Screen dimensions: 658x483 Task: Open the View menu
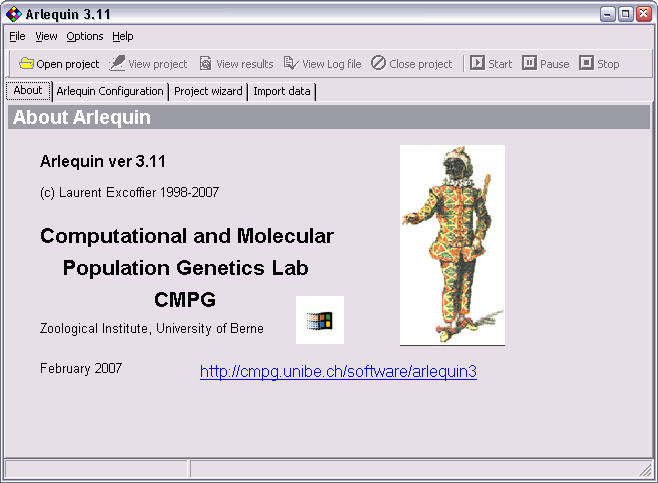coord(46,37)
